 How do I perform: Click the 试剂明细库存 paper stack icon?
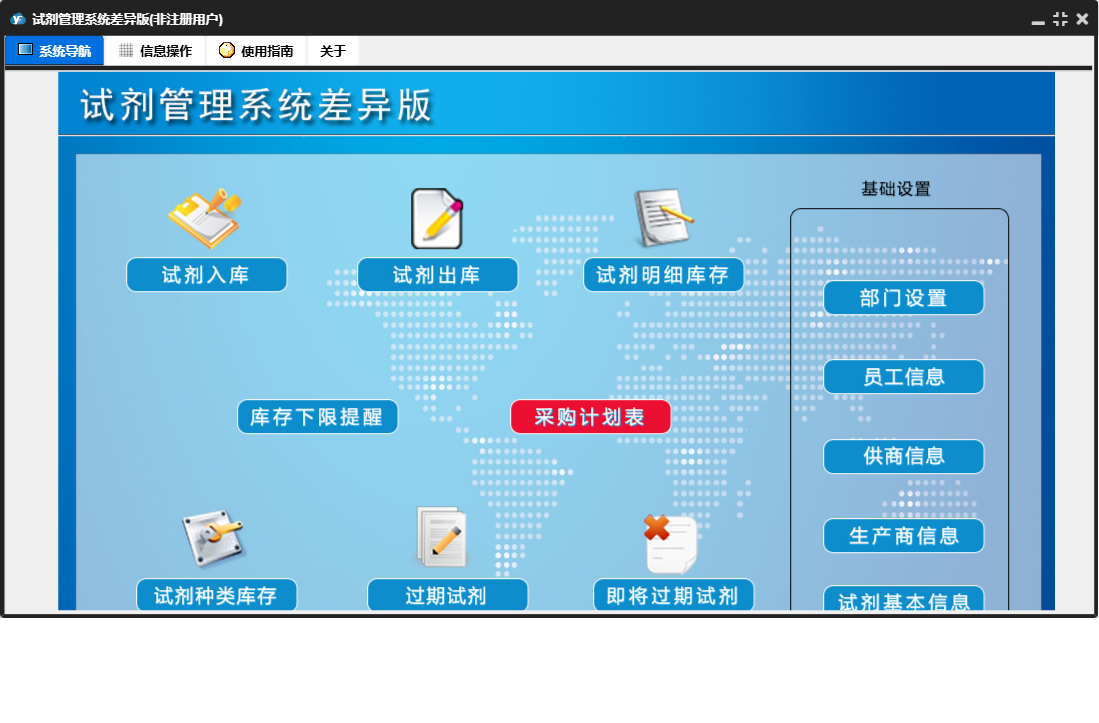point(663,217)
